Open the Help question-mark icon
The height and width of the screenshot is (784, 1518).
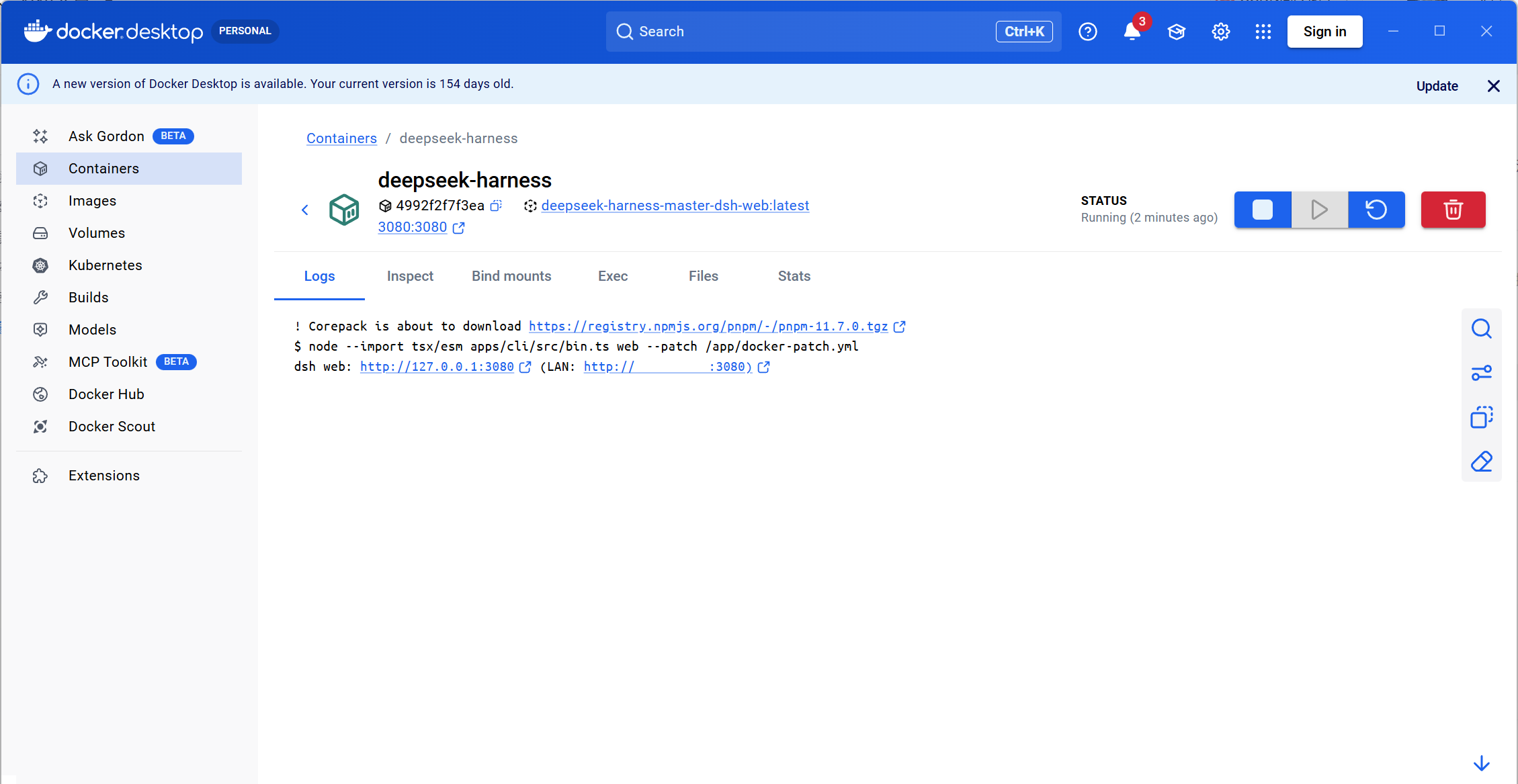[1087, 32]
